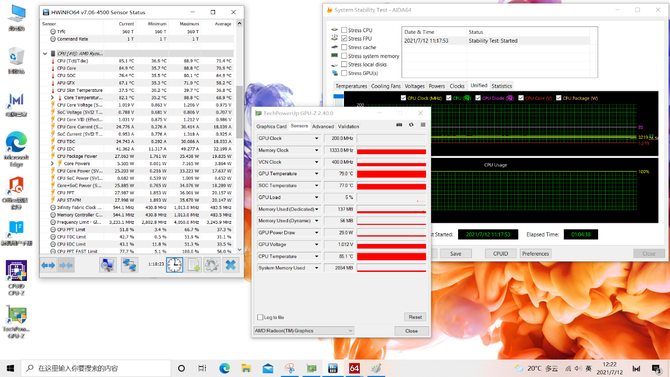Click HWiNFO network computers icon

tap(129, 265)
